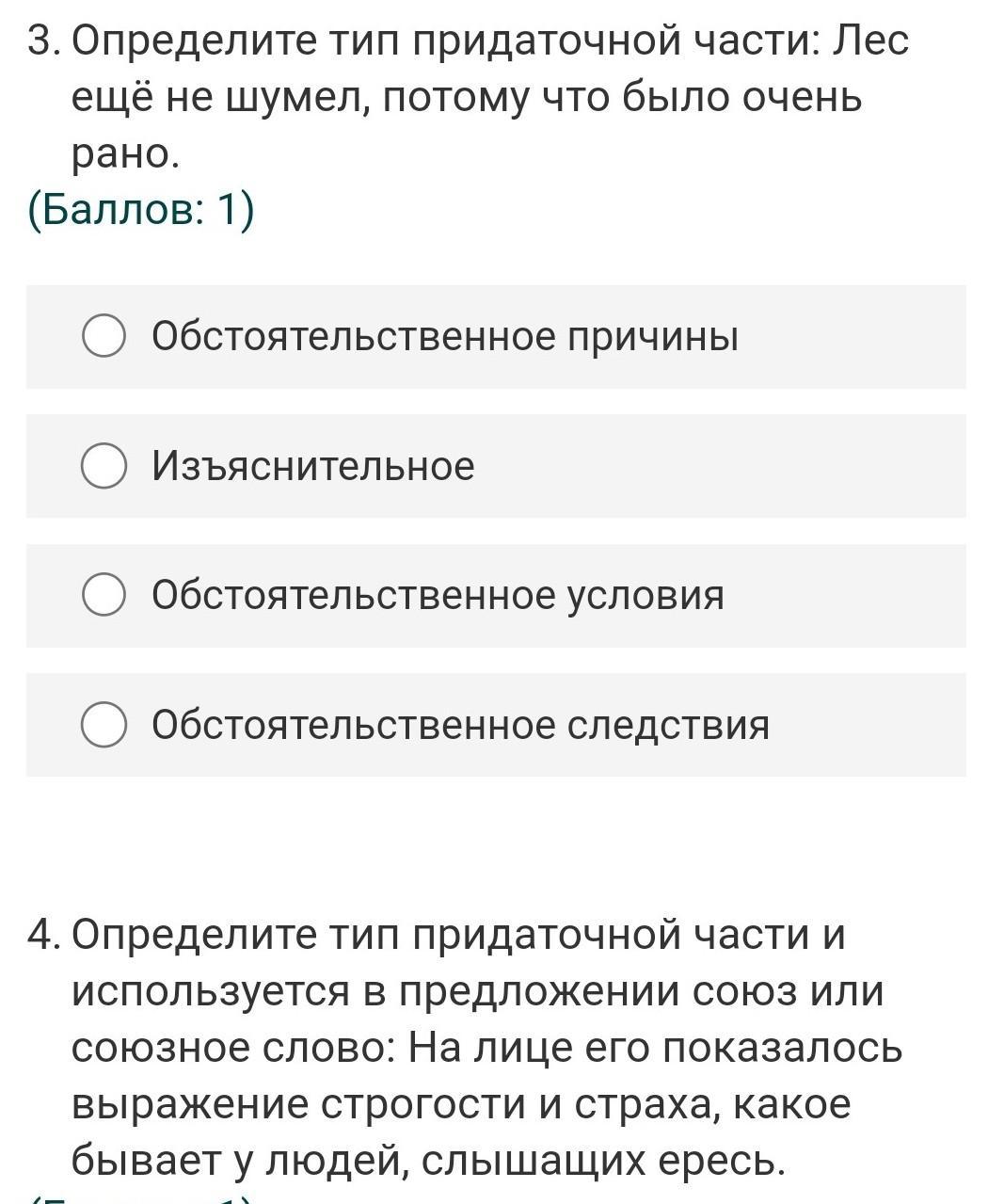Click the "(Баллов: 1)" points label
Screen dimensions: 1004x1204
click(141, 210)
